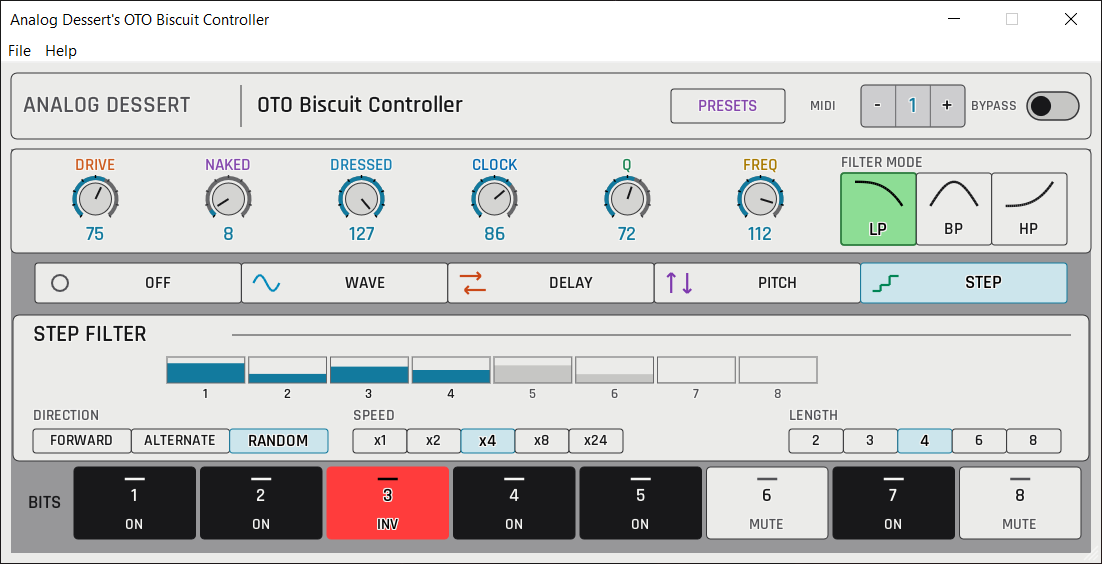Click the DRESSED value 127
The image size is (1102, 564).
pyautogui.click(x=361, y=234)
